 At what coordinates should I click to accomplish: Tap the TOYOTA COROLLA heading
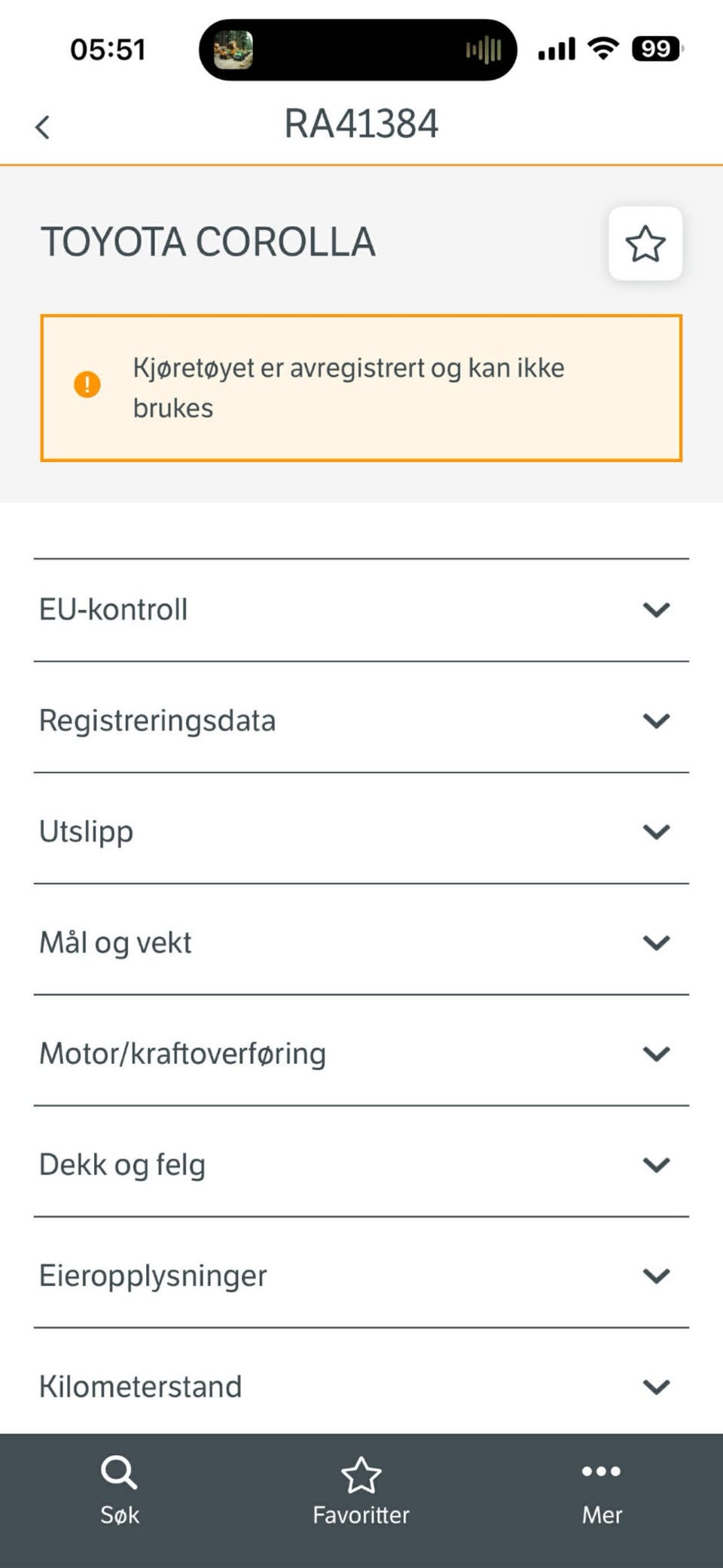point(208,242)
